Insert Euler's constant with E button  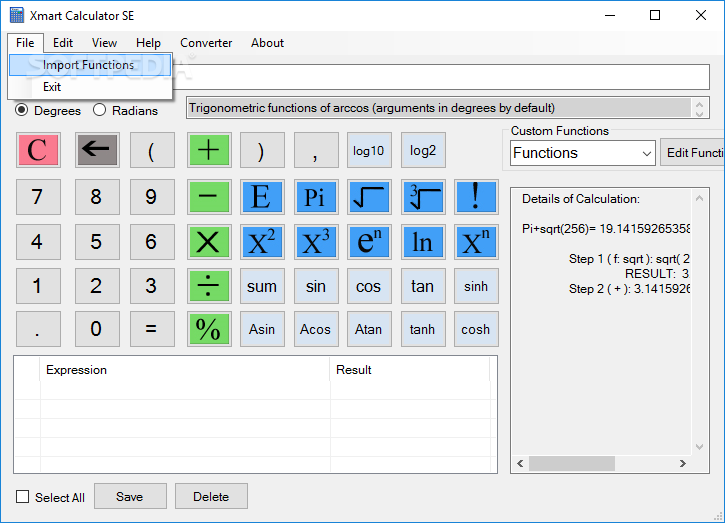(262, 197)
